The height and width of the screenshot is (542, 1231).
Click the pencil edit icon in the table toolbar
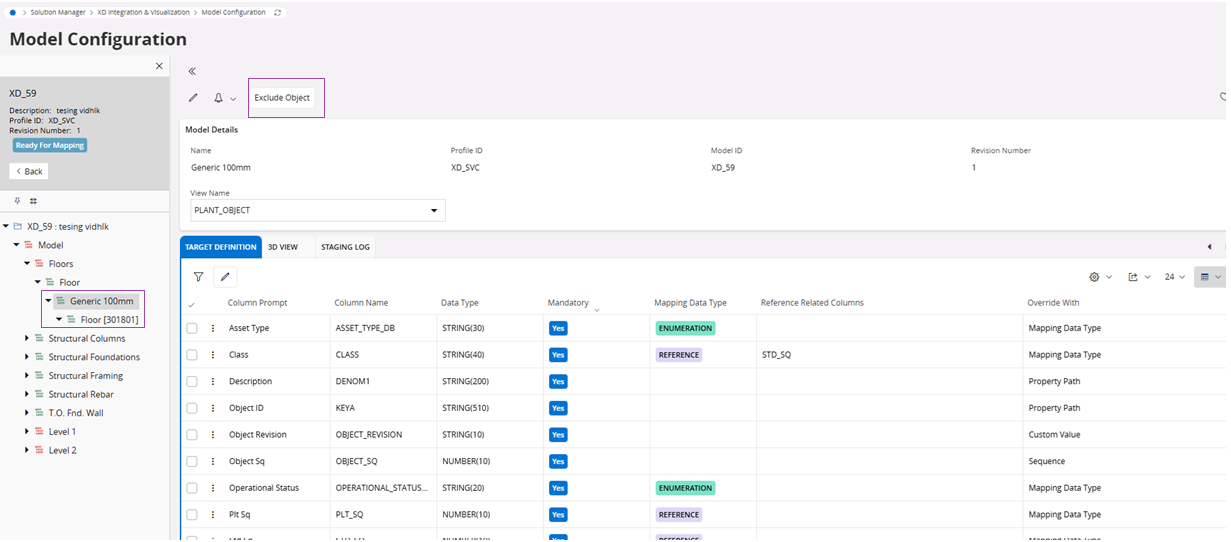coord(225,277)
